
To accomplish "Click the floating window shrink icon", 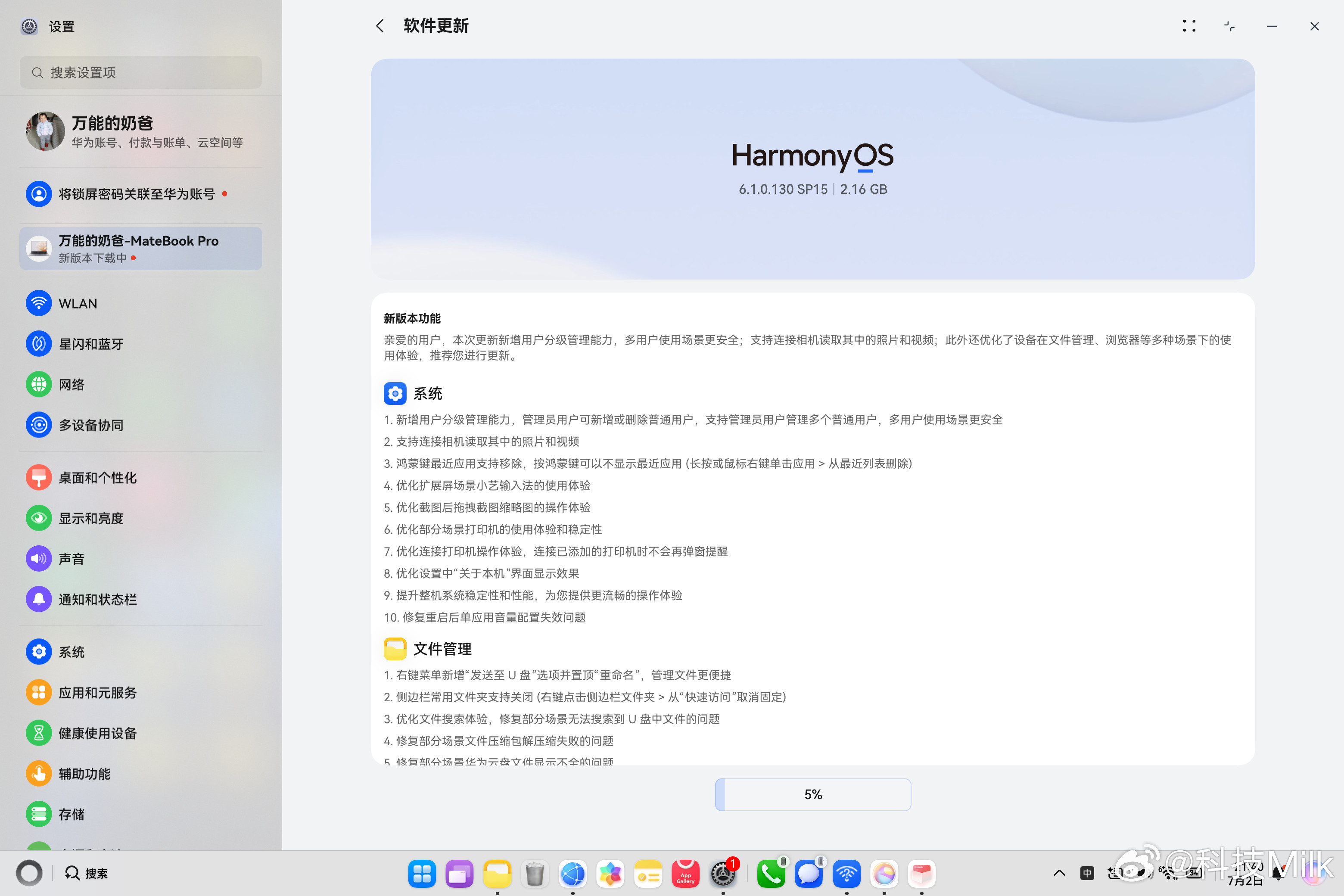I will 1230,26.
